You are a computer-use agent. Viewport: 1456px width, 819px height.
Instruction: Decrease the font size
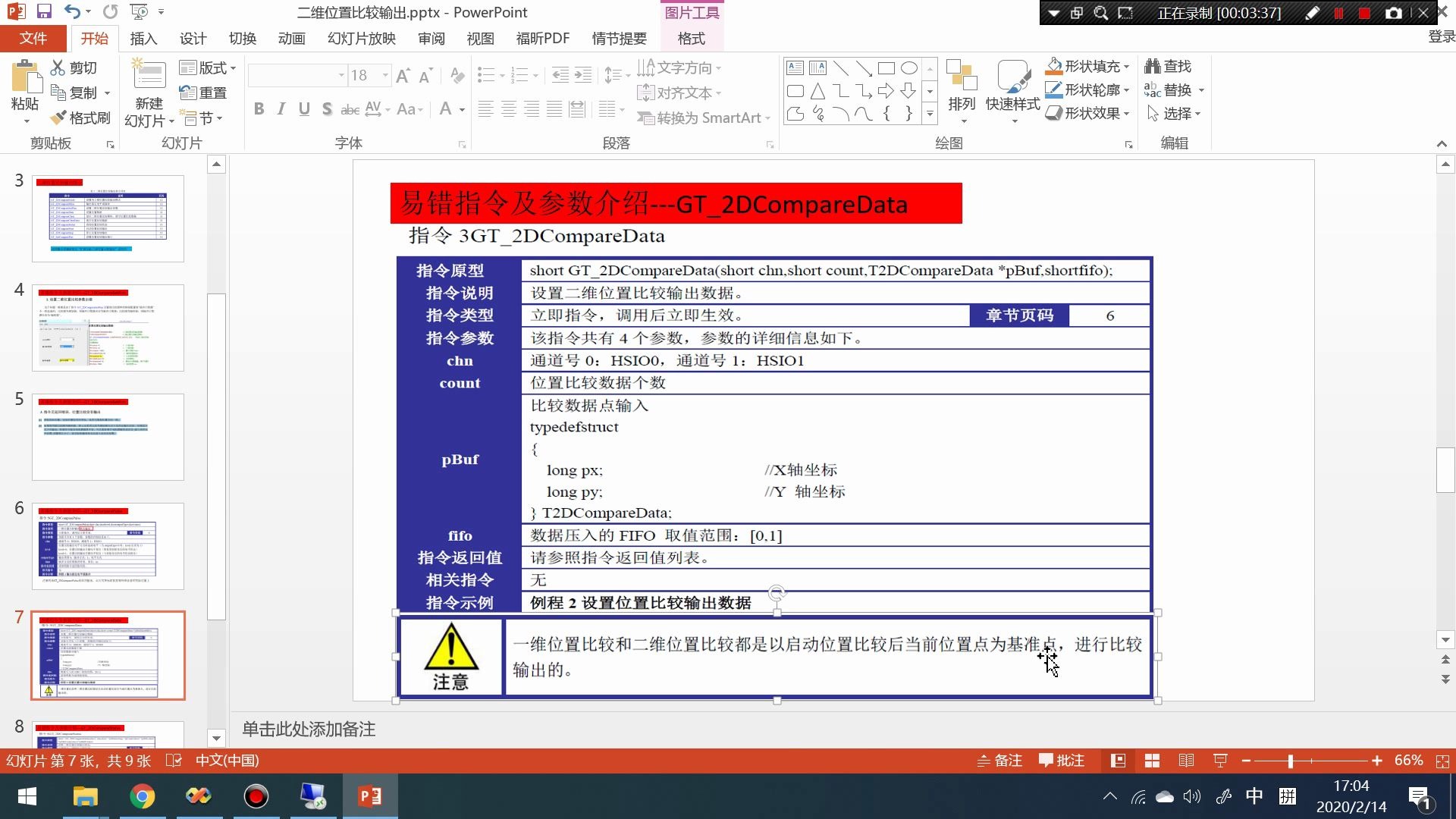coord(425,75)
